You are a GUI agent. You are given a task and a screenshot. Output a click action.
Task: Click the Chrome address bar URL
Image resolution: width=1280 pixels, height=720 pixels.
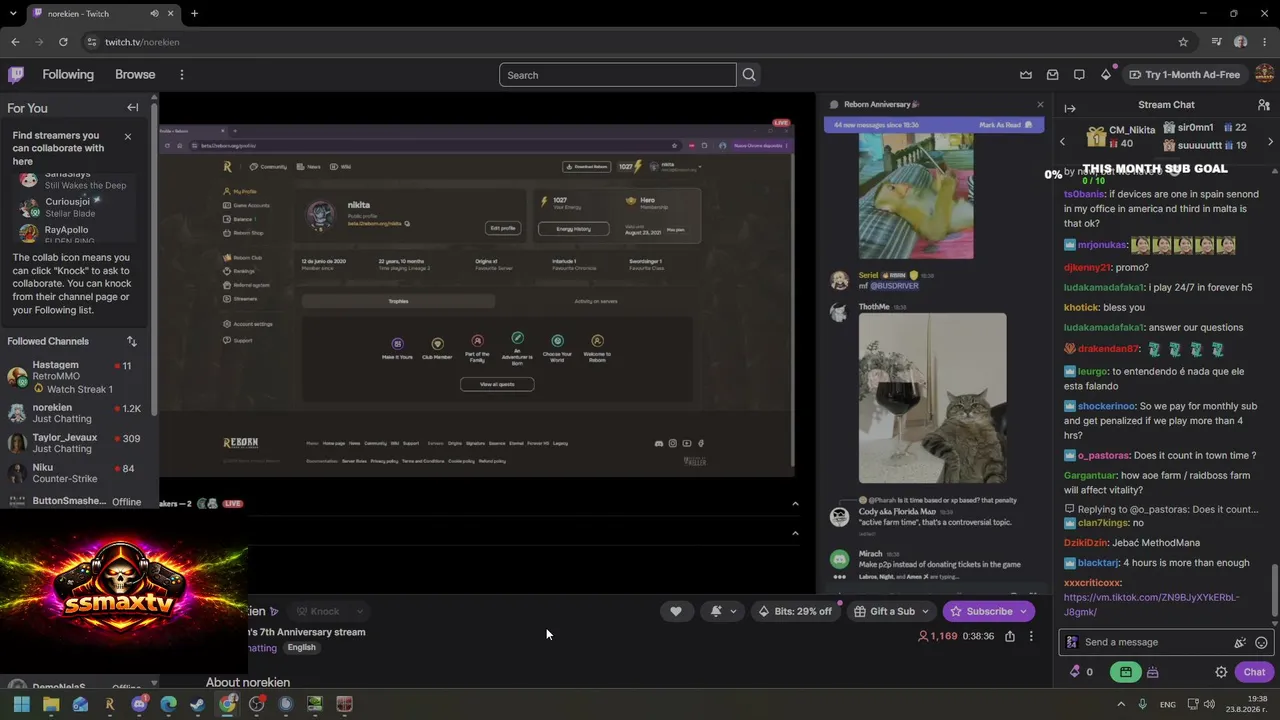(x=142, y=42)
